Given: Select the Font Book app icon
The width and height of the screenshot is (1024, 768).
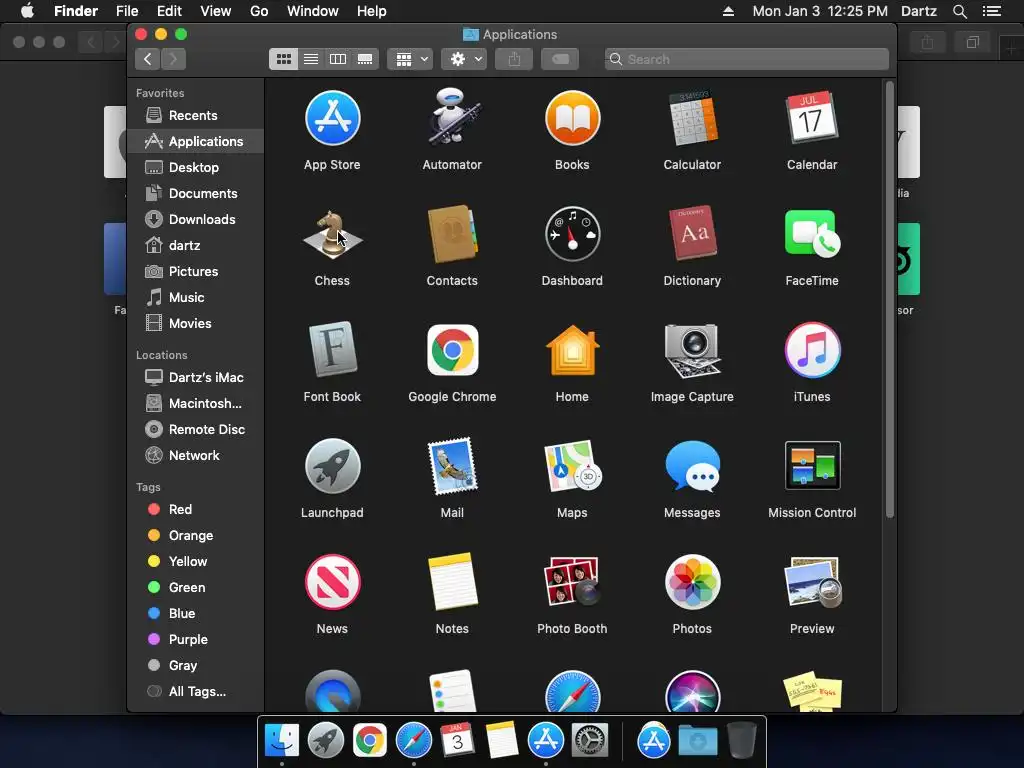Looking at the screenshot, I should click(332, 351).
